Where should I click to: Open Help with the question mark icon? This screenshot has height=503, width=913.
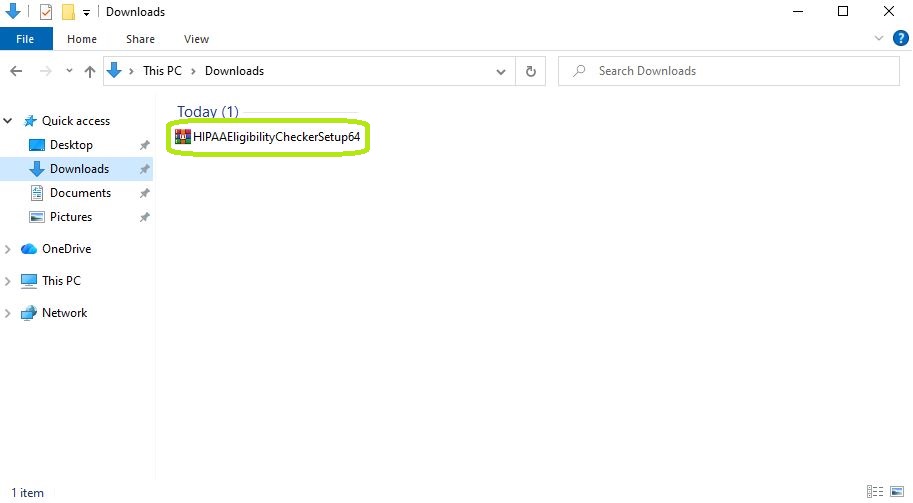pyautogui.click(x=900, y=38)
